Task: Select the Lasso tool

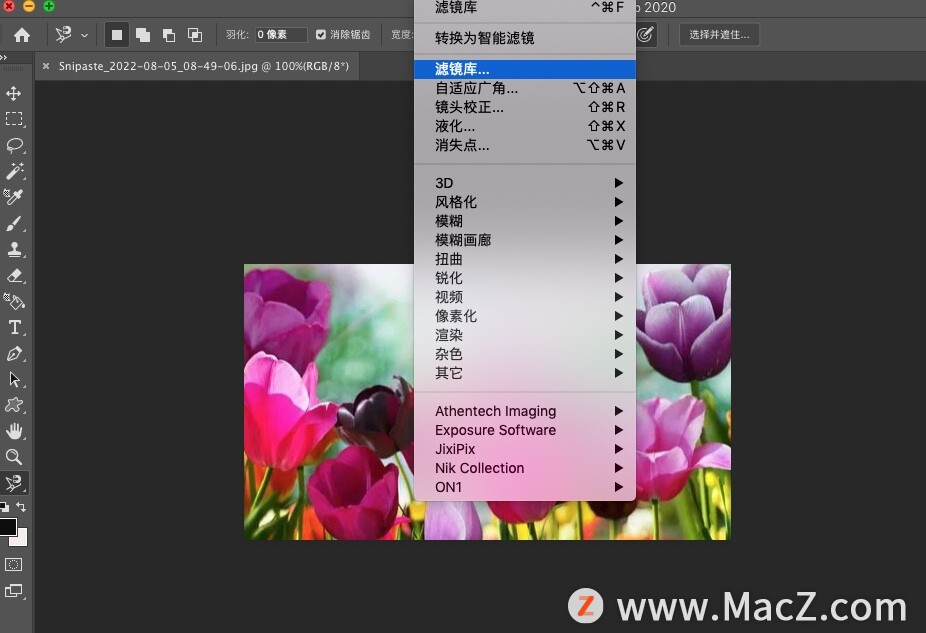Action: pyautogui.click(x=14, y=145)
